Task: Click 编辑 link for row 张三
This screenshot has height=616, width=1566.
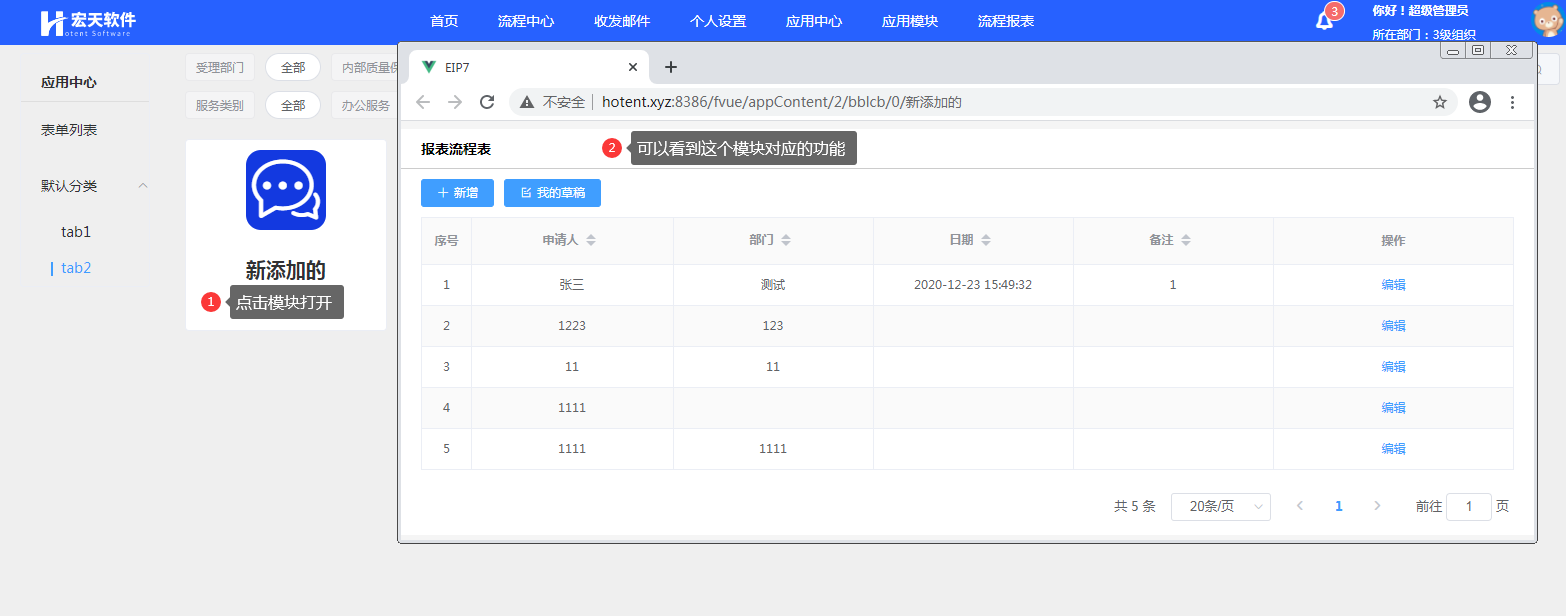Action: pyautogui.click(x=1393, y=285)
